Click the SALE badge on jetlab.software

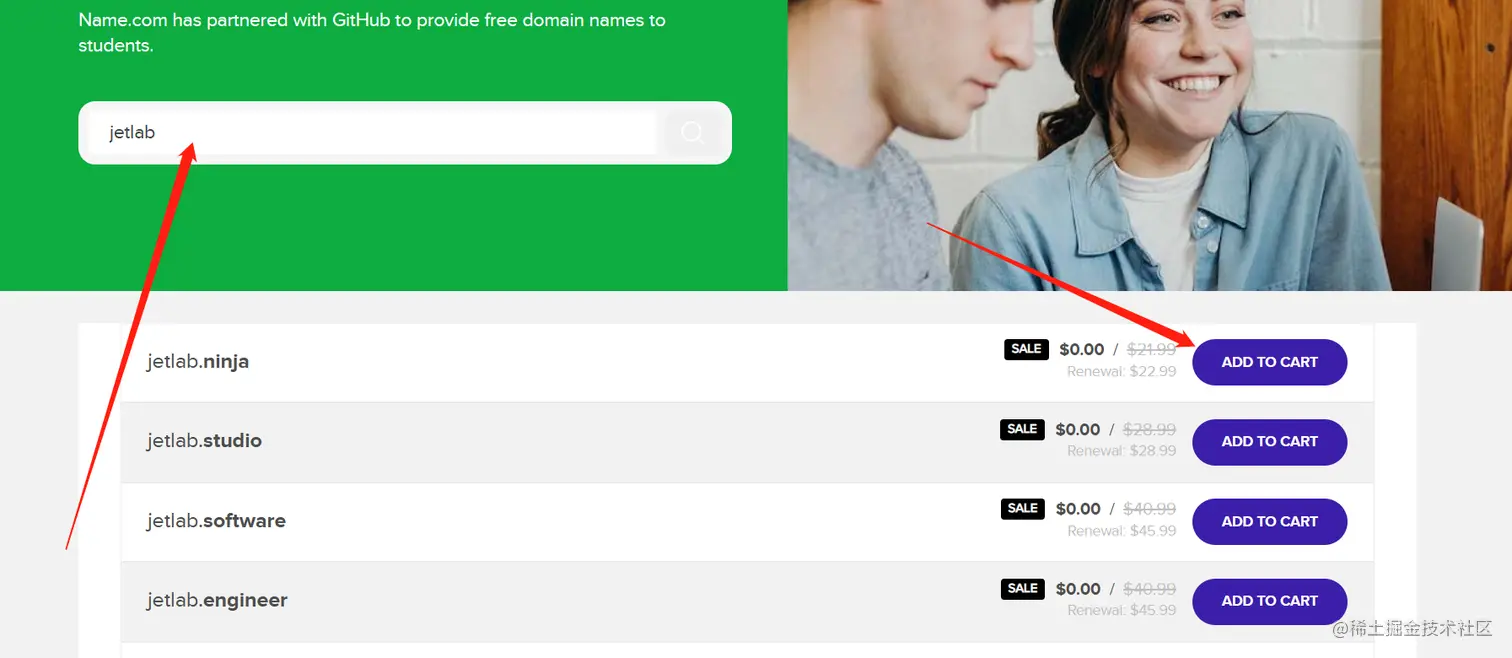click(1022, 508)
